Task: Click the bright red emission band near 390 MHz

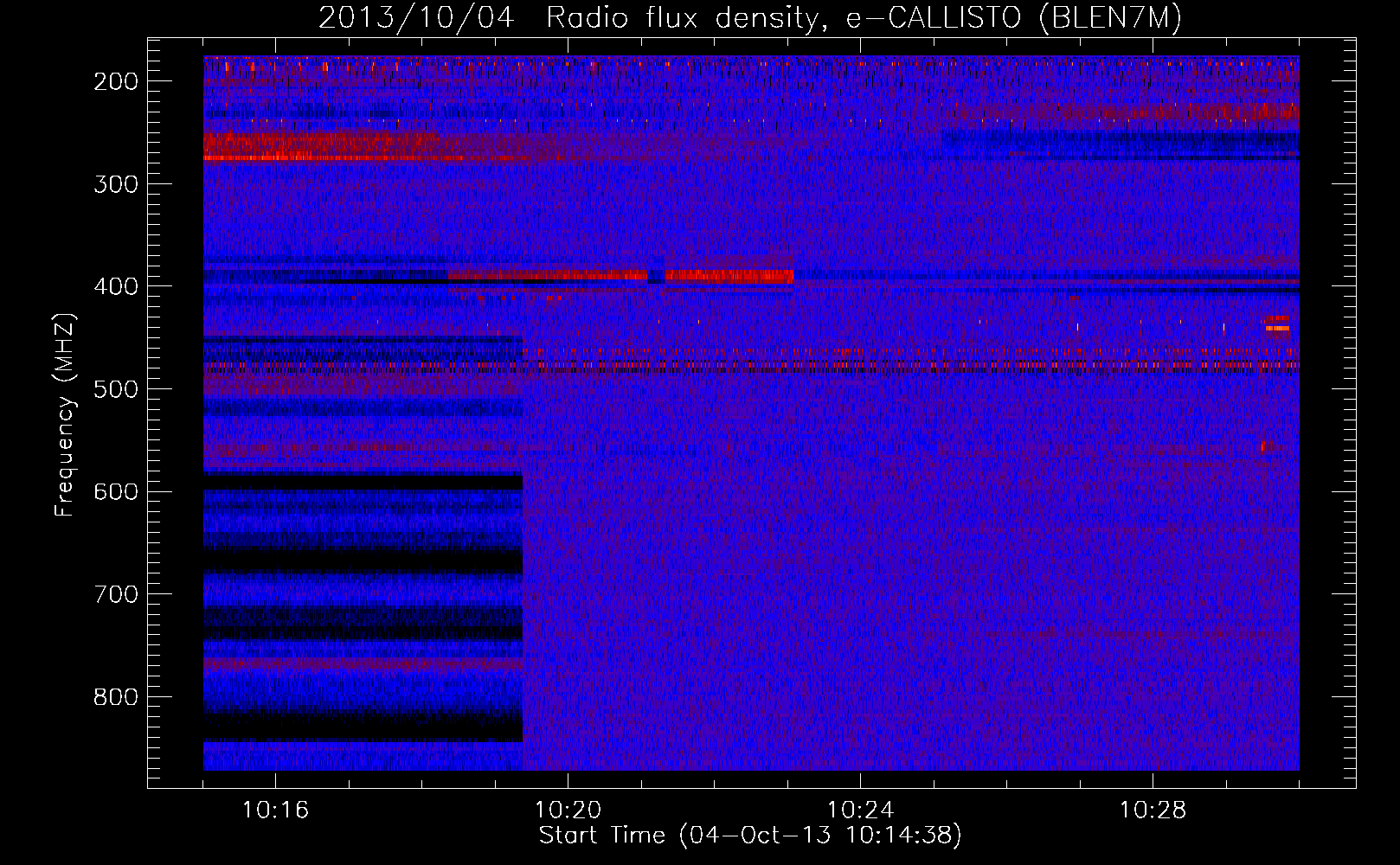Action: tap(729, 276)
